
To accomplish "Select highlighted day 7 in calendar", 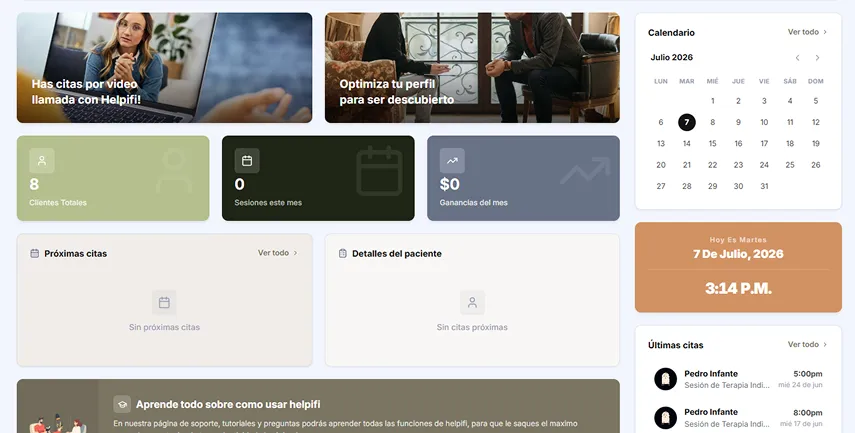I will (687, 122).
